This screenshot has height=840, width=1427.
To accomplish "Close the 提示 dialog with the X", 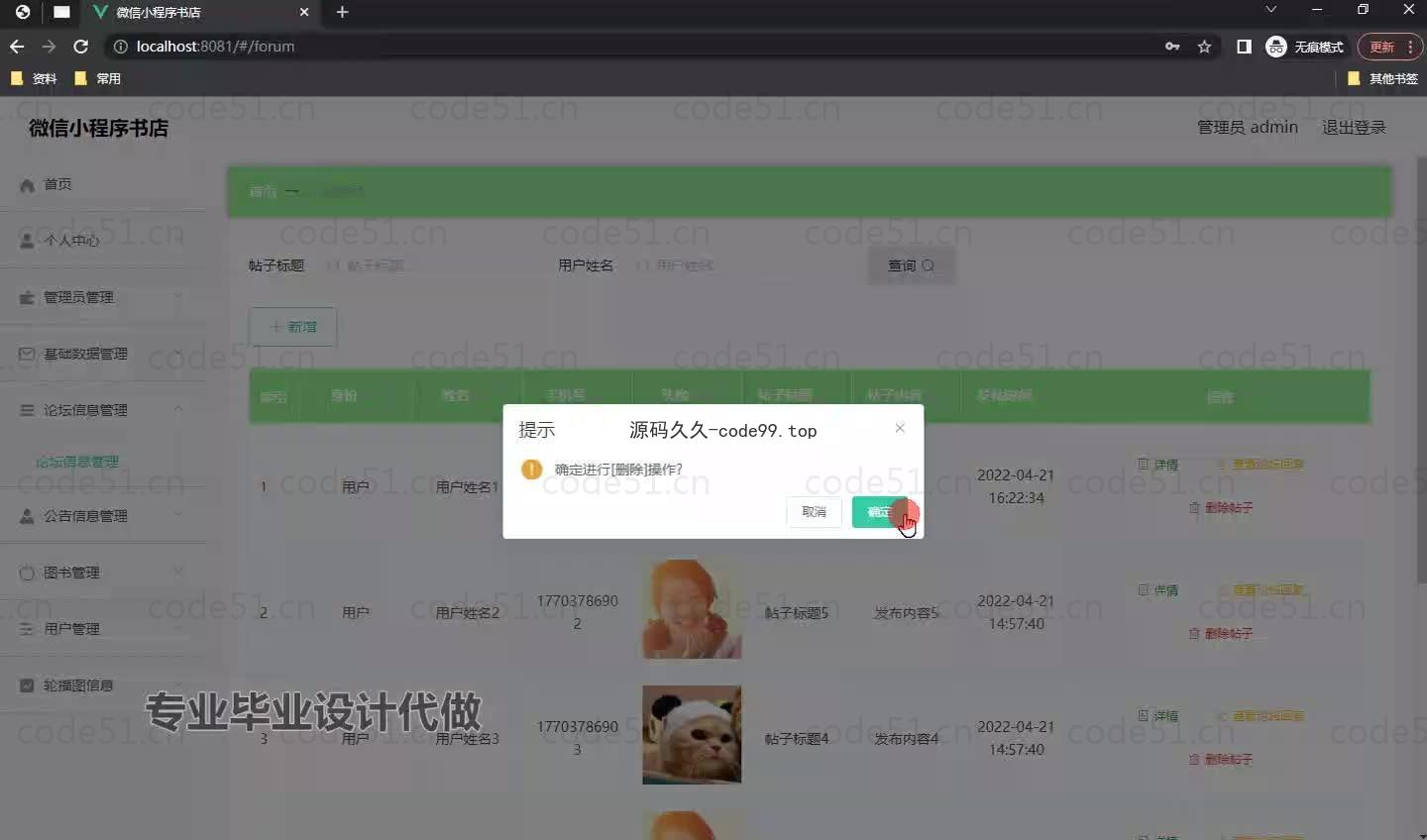I will tap(900, 428).
